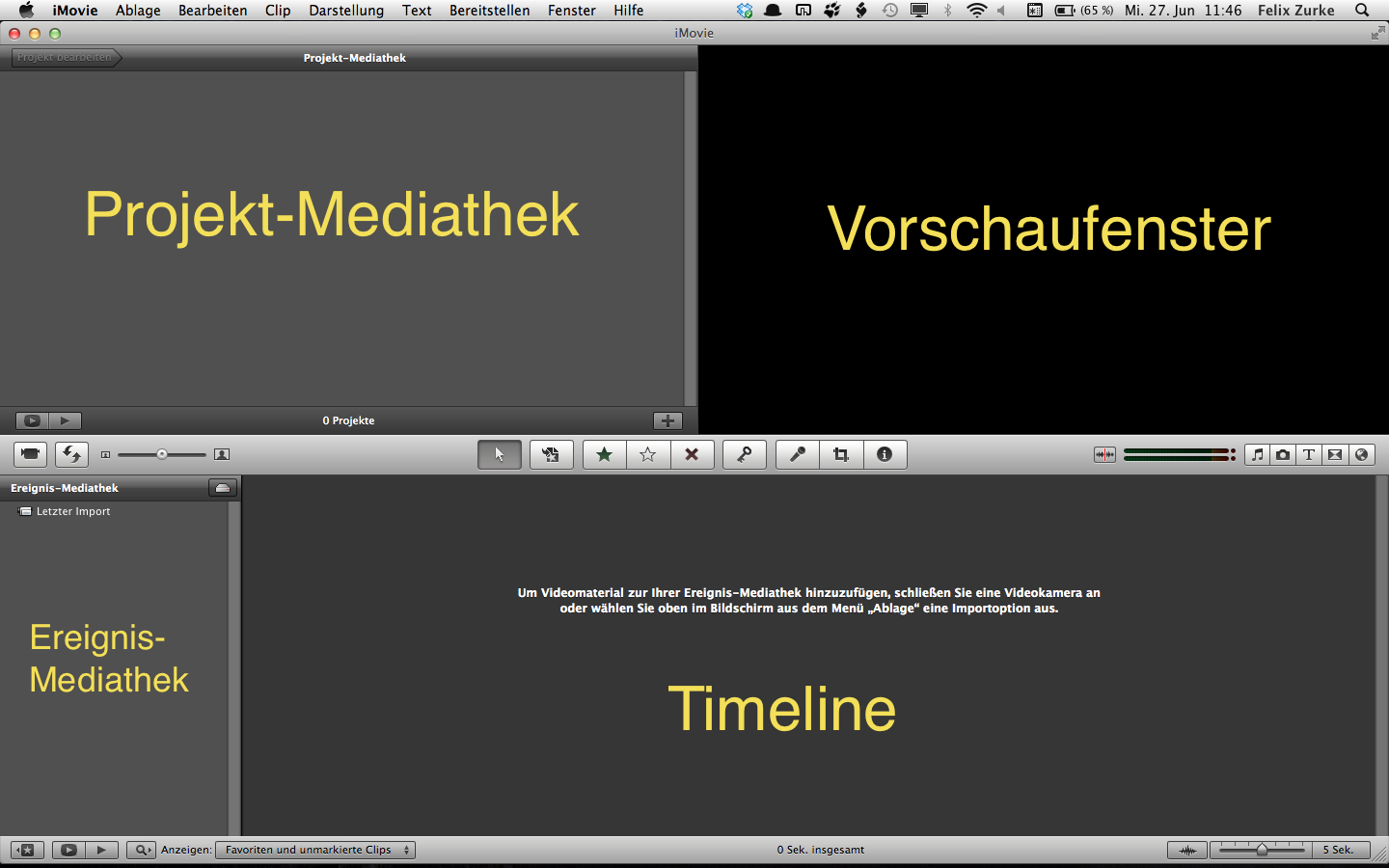Swap events and projects areas
This screenshot has width=1389, height=868.
(x=71, y=454)
